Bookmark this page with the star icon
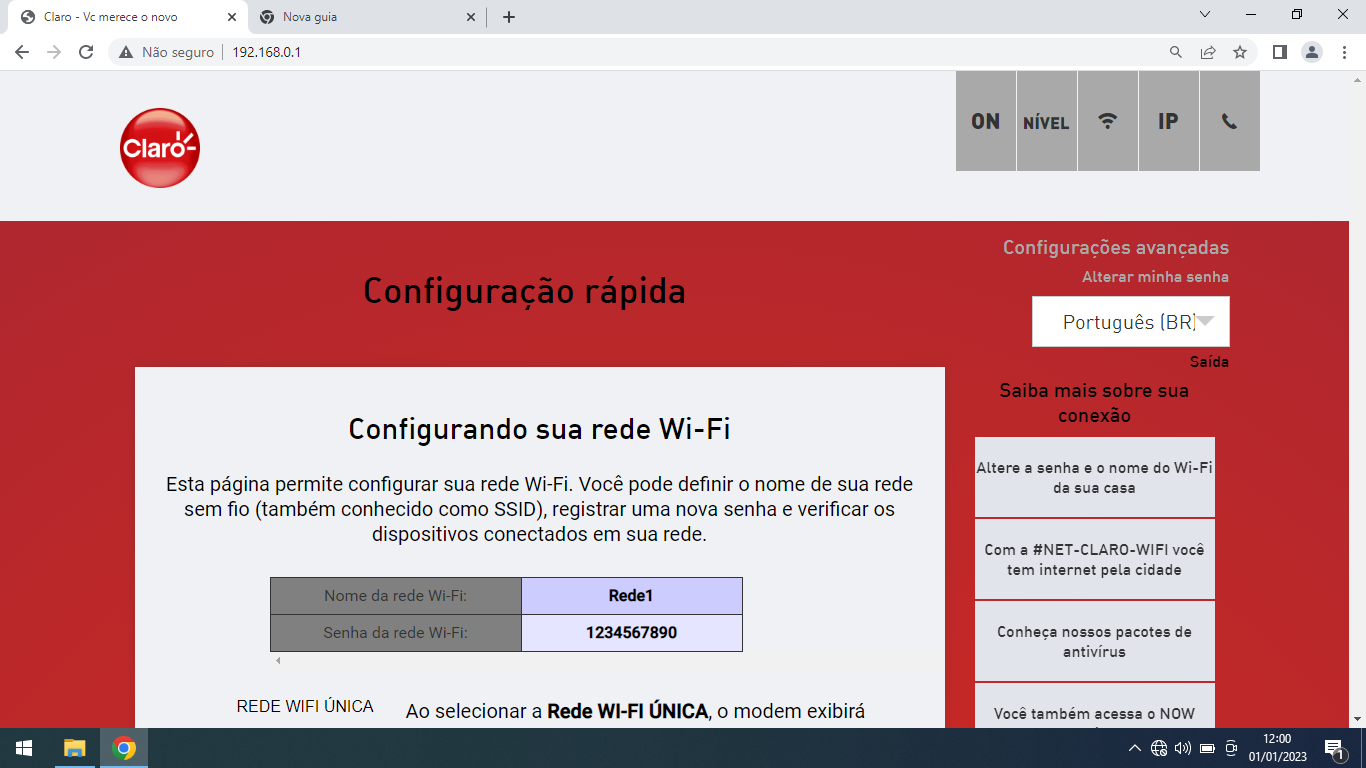The image size is (1366, 768). pos(1240,52)
